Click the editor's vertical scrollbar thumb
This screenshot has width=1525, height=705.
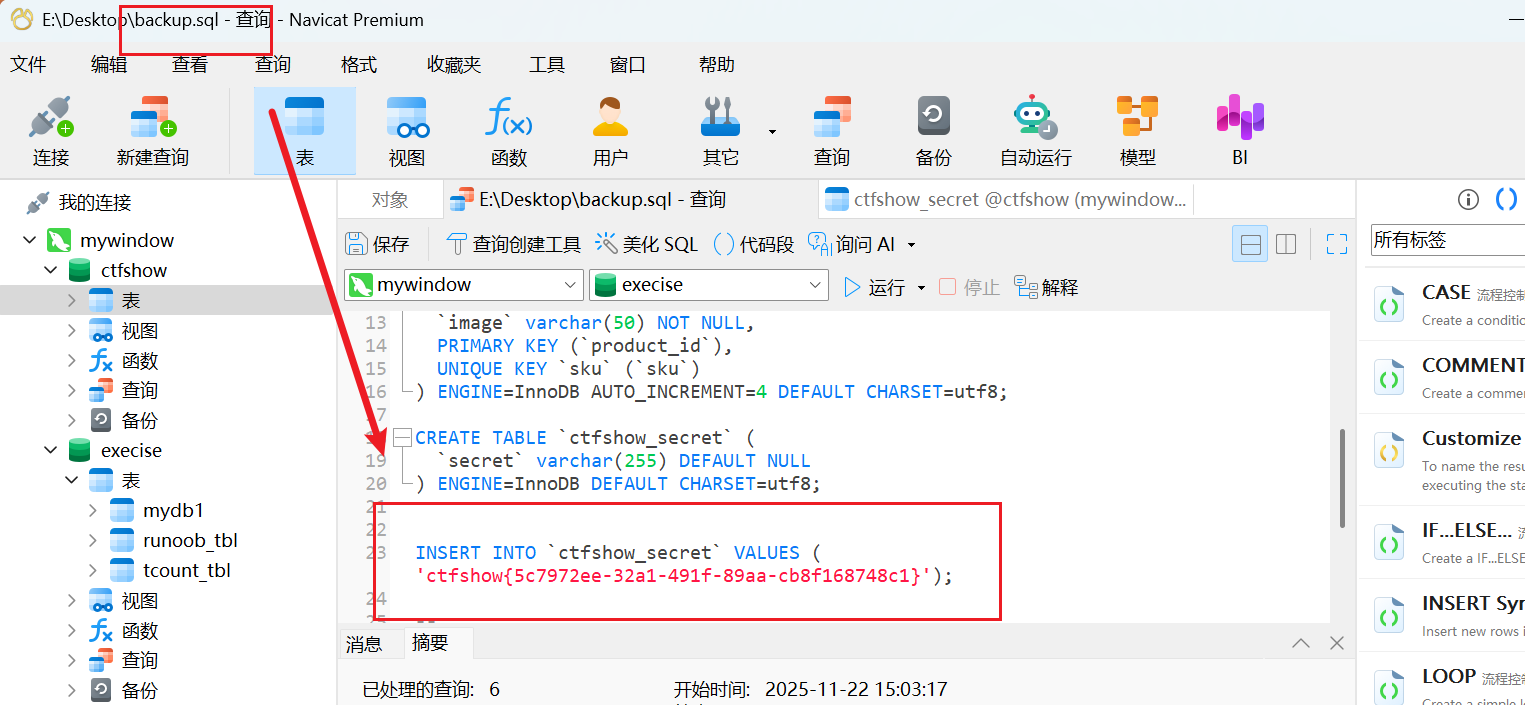click(x=1342, y=477)
